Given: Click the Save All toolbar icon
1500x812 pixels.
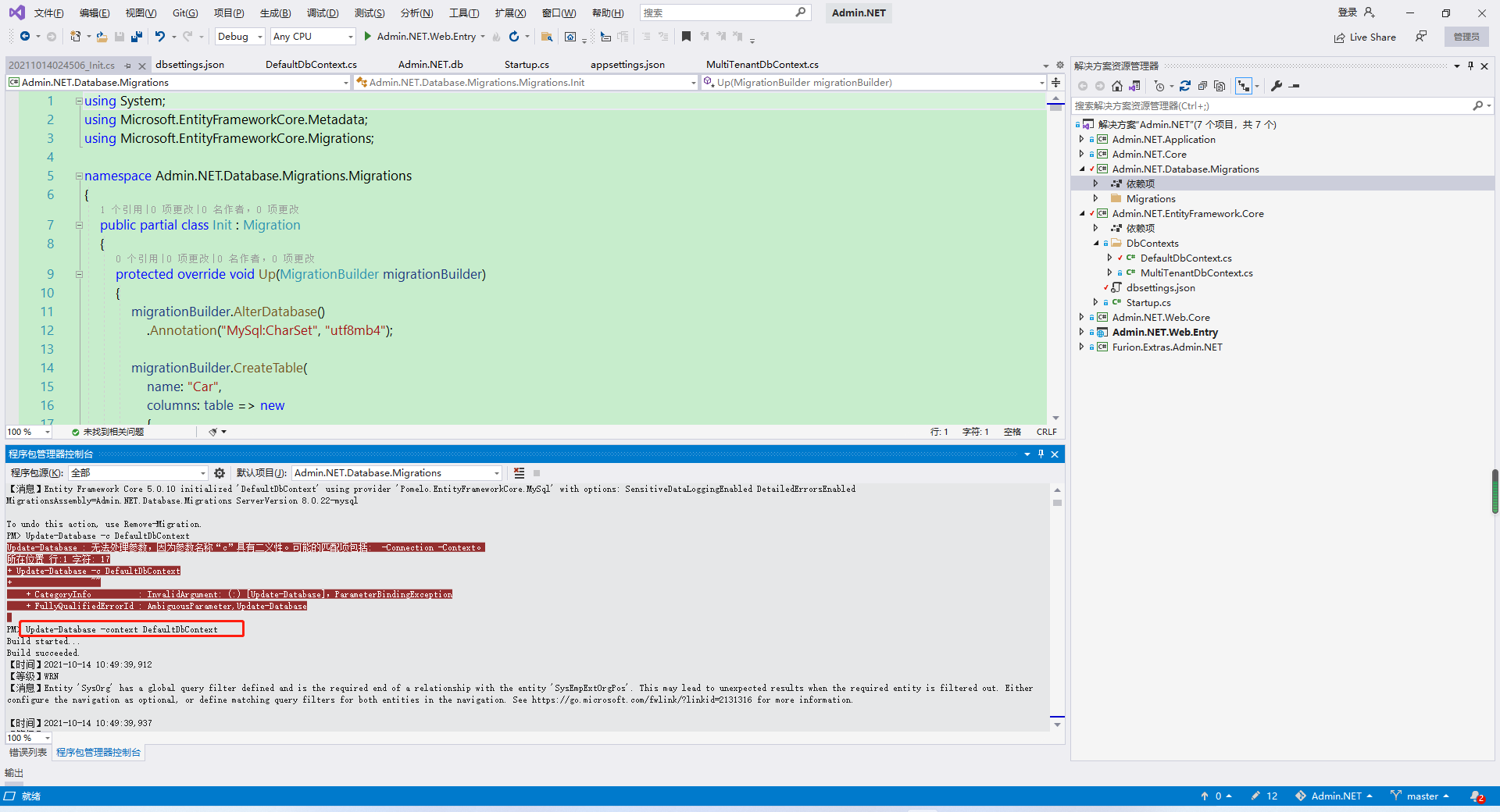Looking at the screenshot, I should [x=137, y=36].
